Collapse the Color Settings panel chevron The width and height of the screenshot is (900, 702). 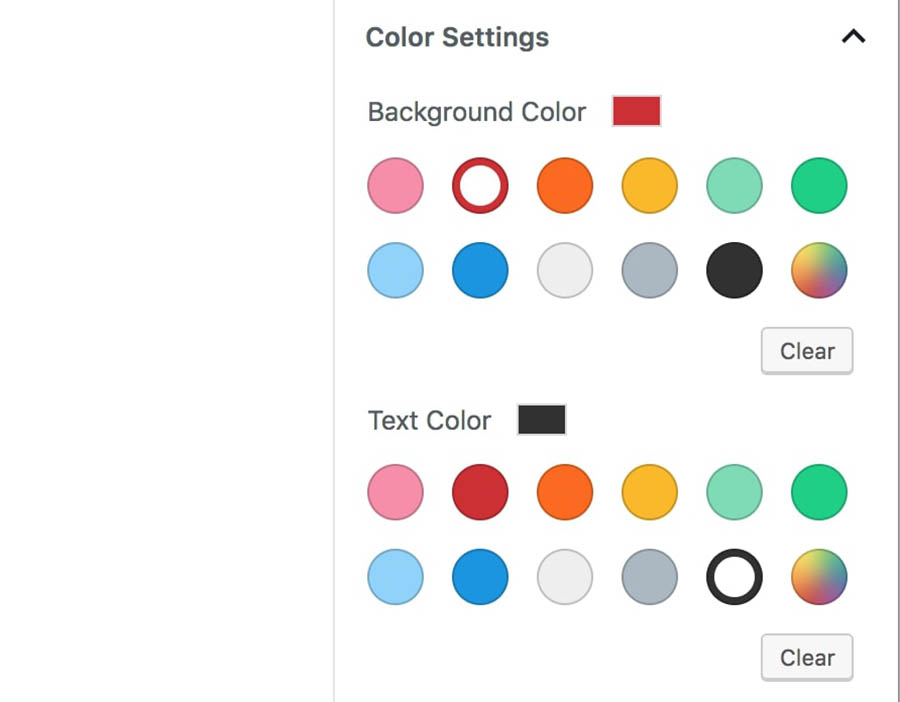tap(853, 37)
